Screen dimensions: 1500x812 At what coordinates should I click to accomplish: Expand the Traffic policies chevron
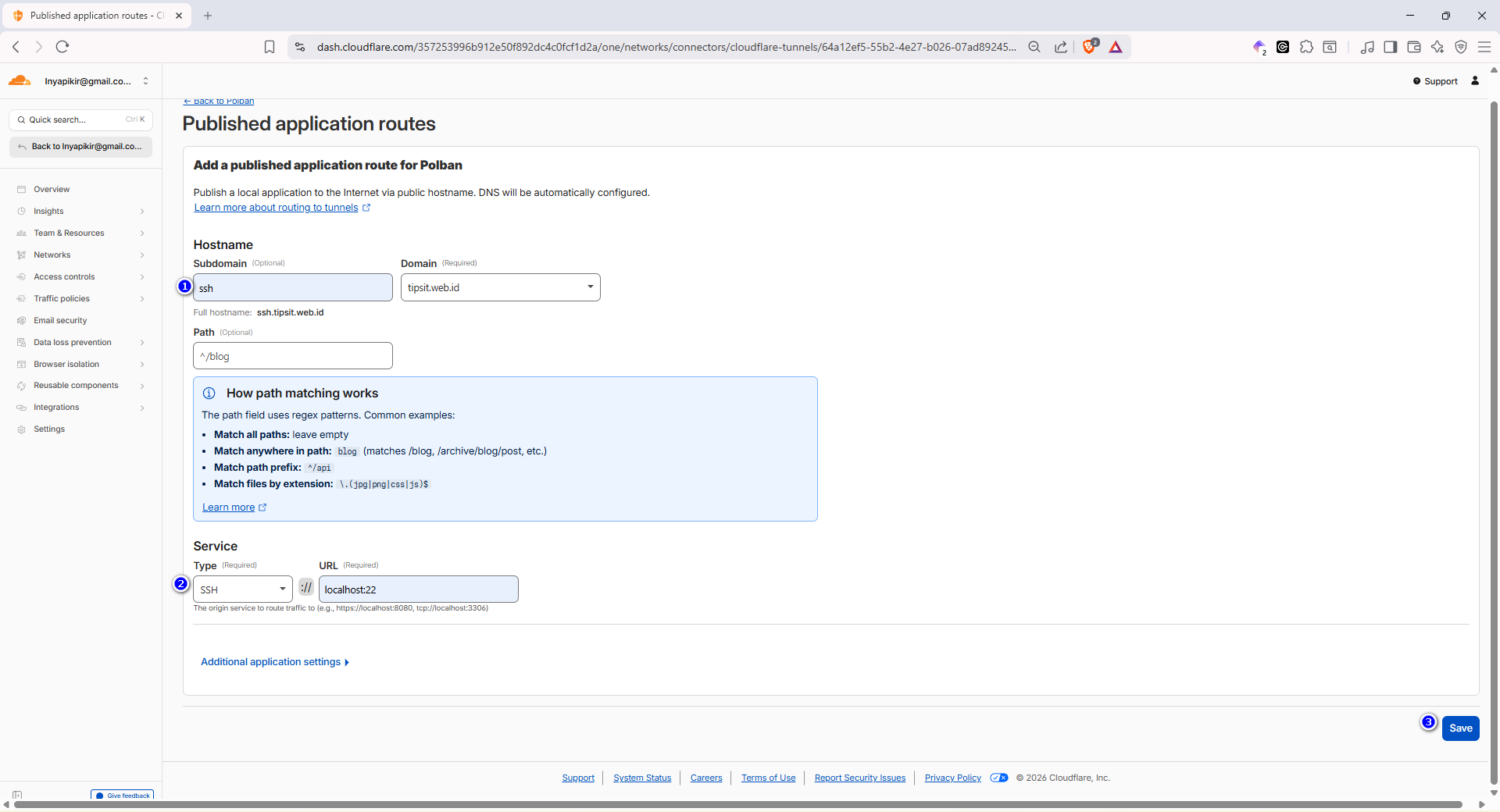pyautogui.click(x=142, y=299)
